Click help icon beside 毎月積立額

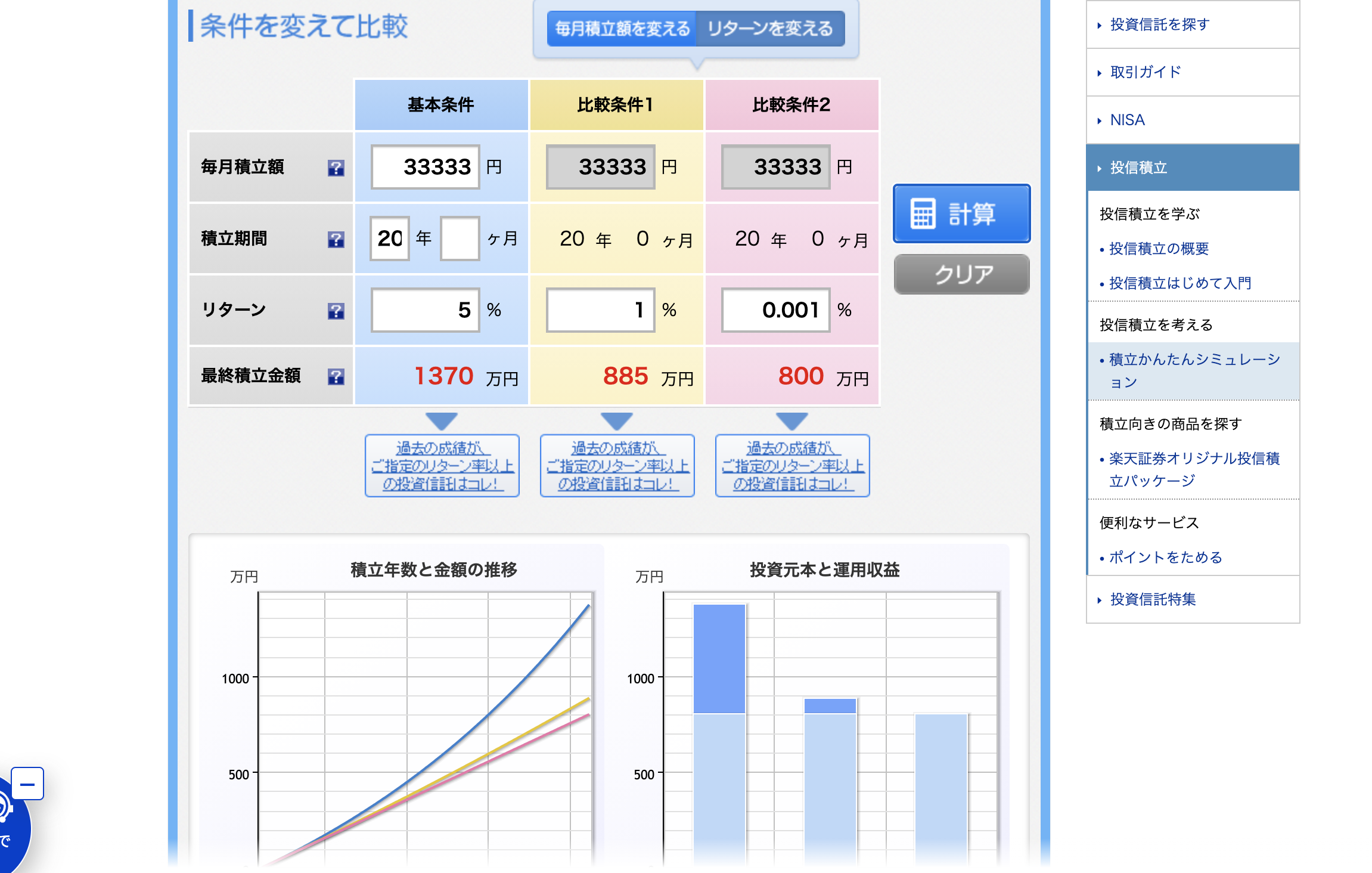pos(336,168)
